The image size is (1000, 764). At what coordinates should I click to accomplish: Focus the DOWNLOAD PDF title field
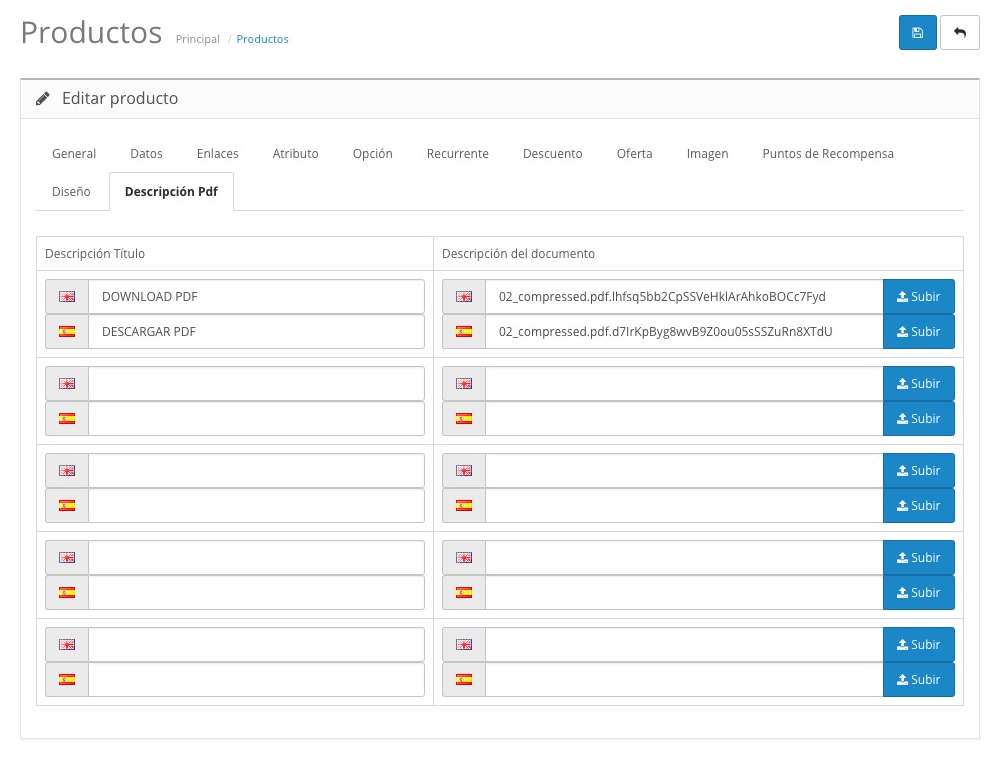click(x=256, y=297)
